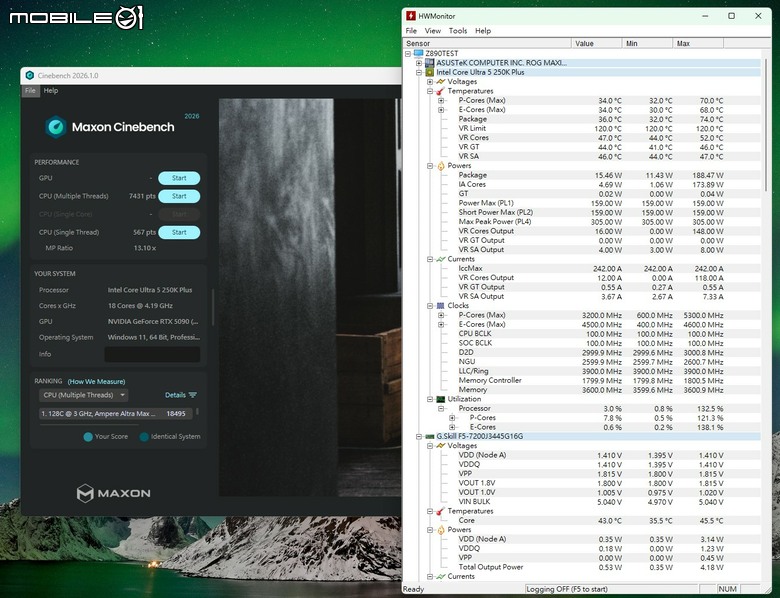Screen dimensions: 780x598
Task: Open HWMonitor Tools menu
Action: pos(458,31)
